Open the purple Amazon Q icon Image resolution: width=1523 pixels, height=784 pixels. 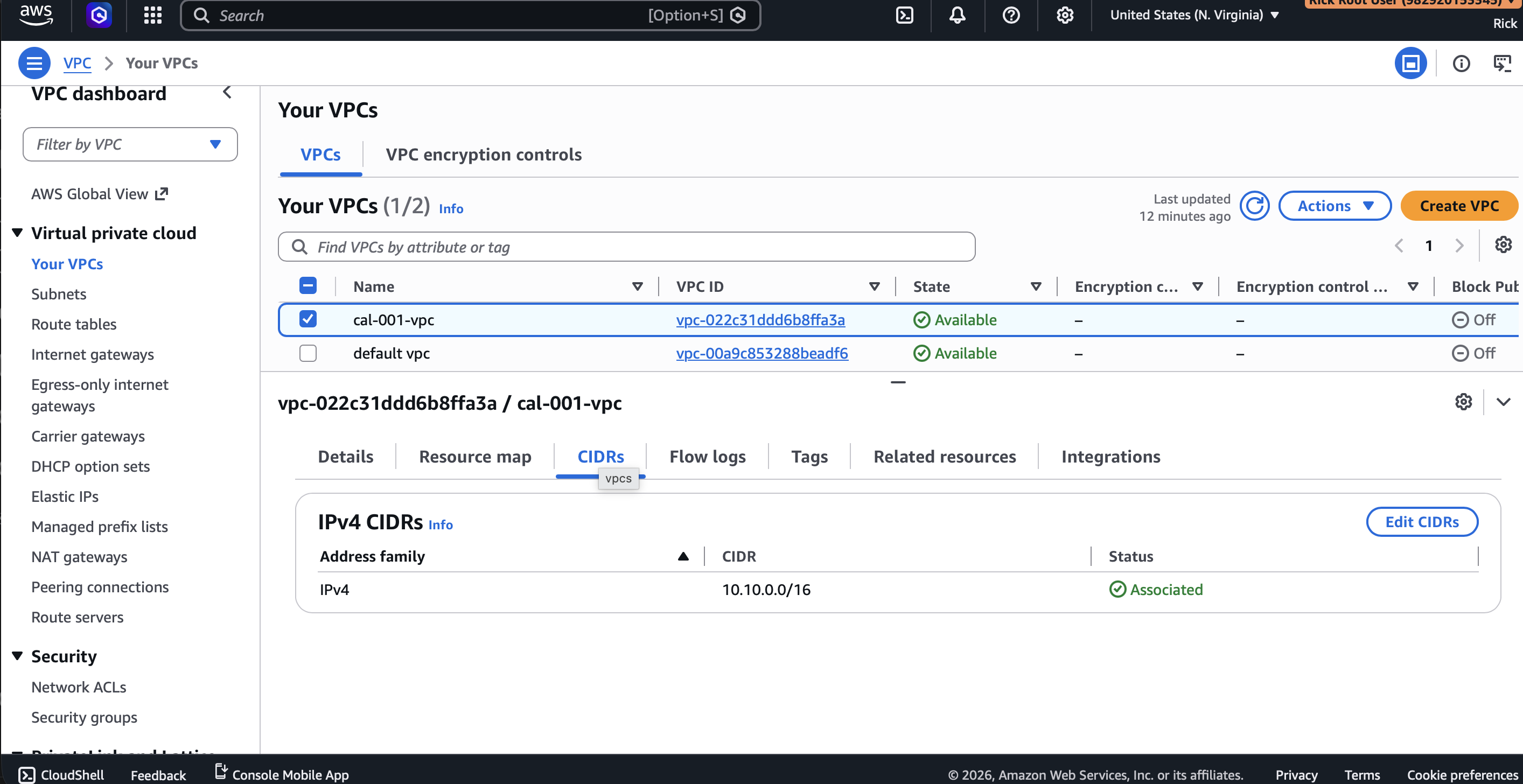coord(99,15)
